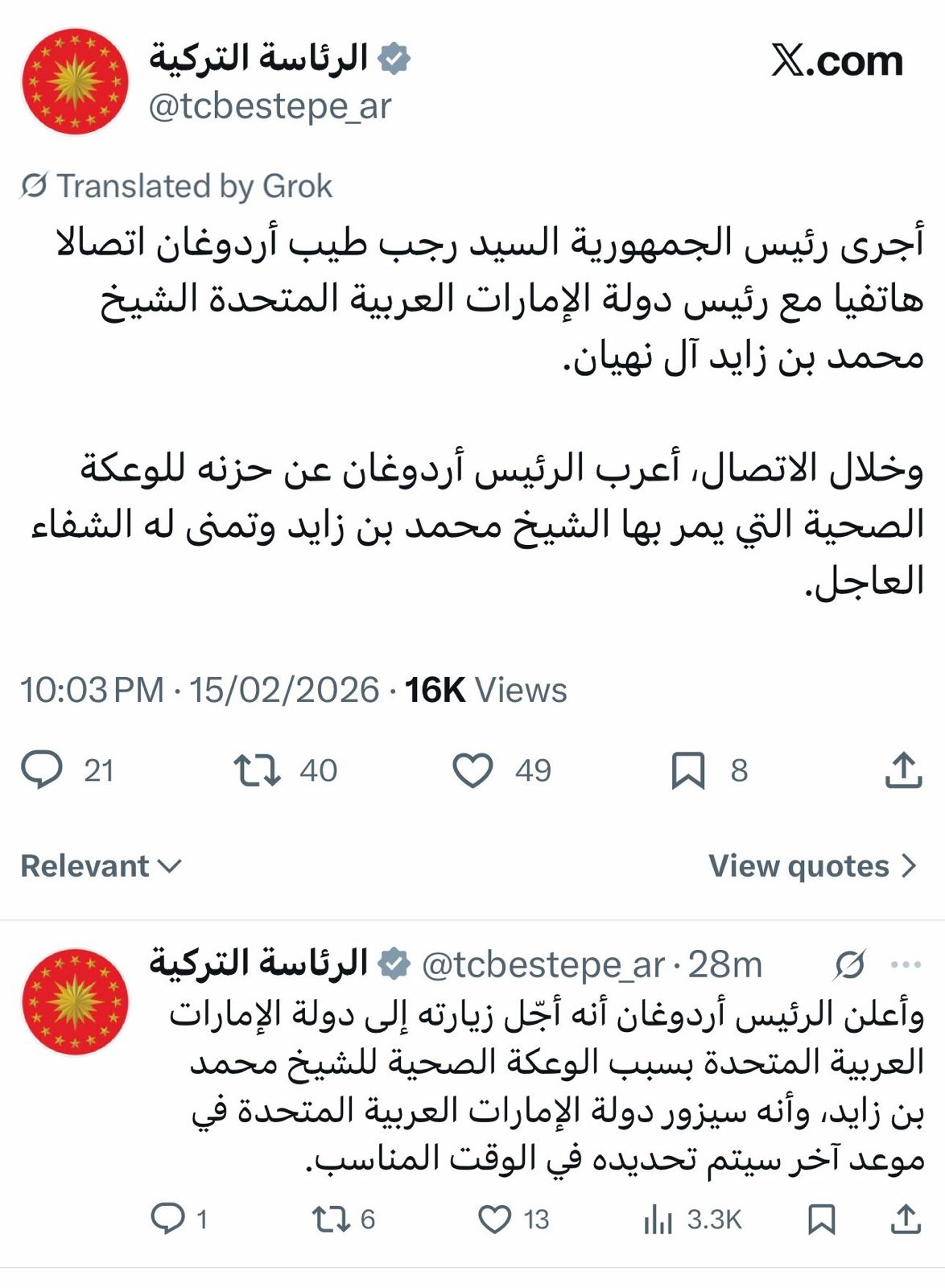Bookmark the reply post
Screen dimensions: 945x1288
821,1219
